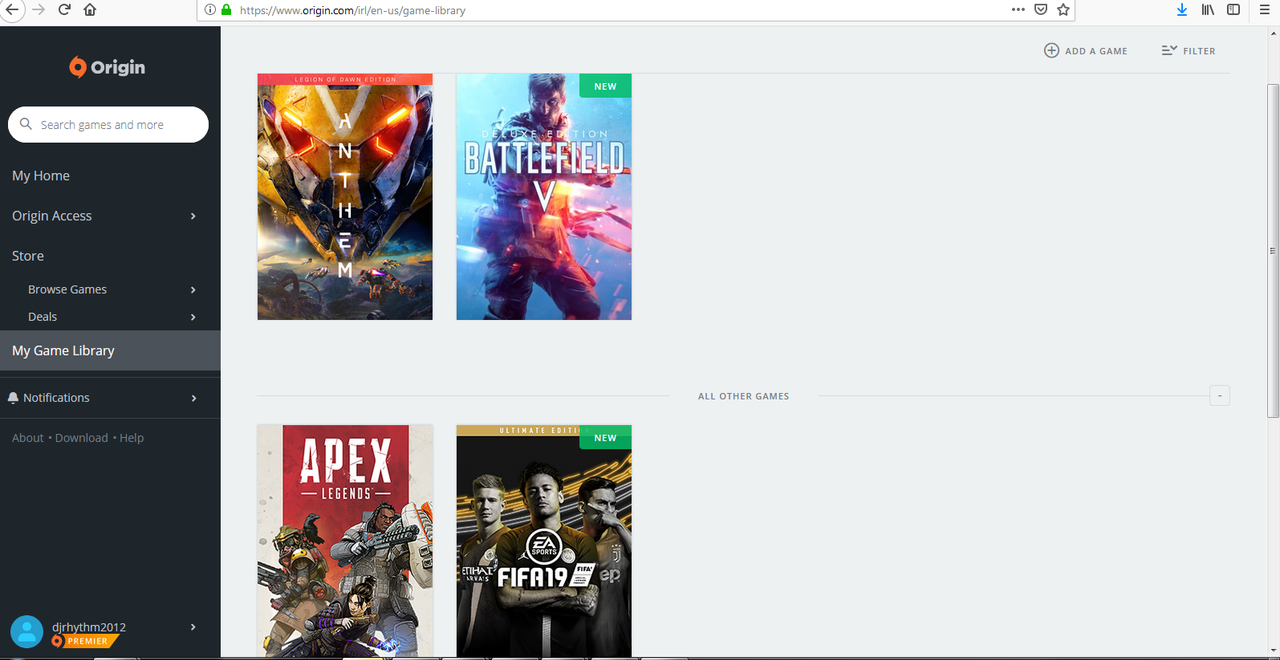1280x660 pixels.
Task: Open Origin Access menu item
Action: 52,216
